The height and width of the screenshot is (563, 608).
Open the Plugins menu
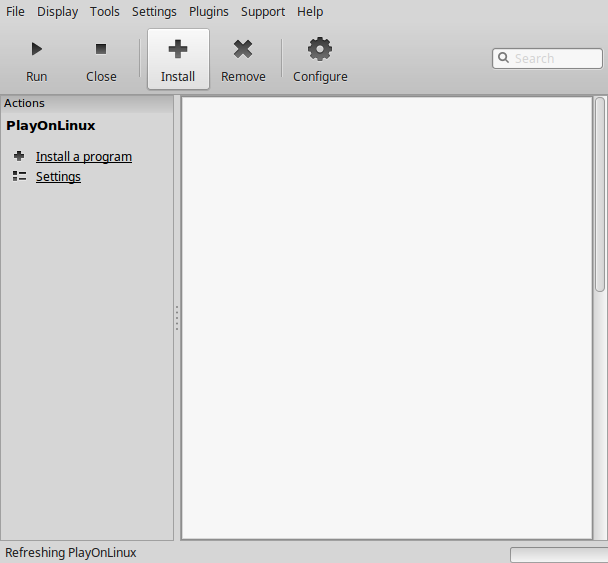209,12
